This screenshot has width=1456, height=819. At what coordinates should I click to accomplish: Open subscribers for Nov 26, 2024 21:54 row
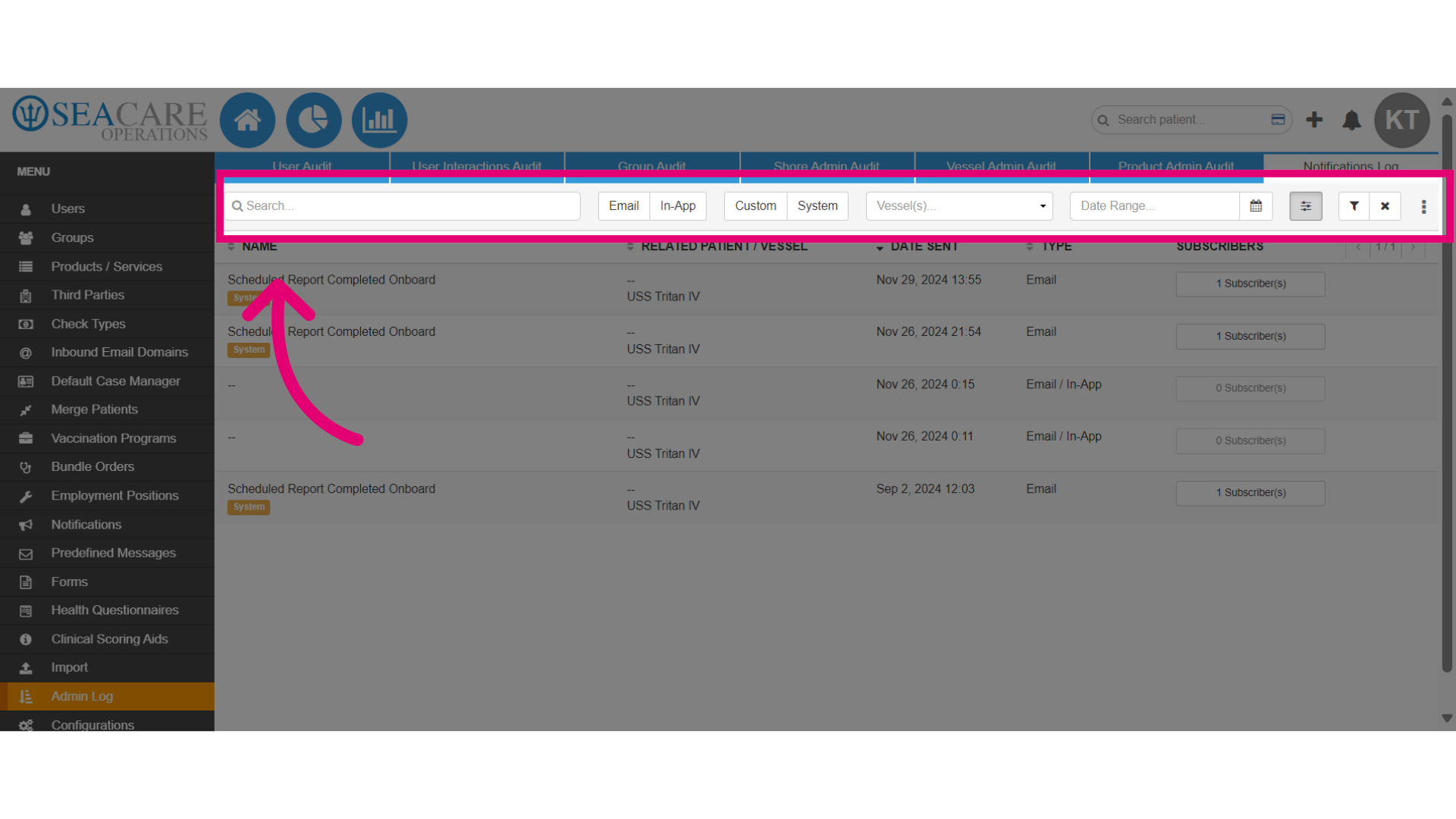(1250, 336)
